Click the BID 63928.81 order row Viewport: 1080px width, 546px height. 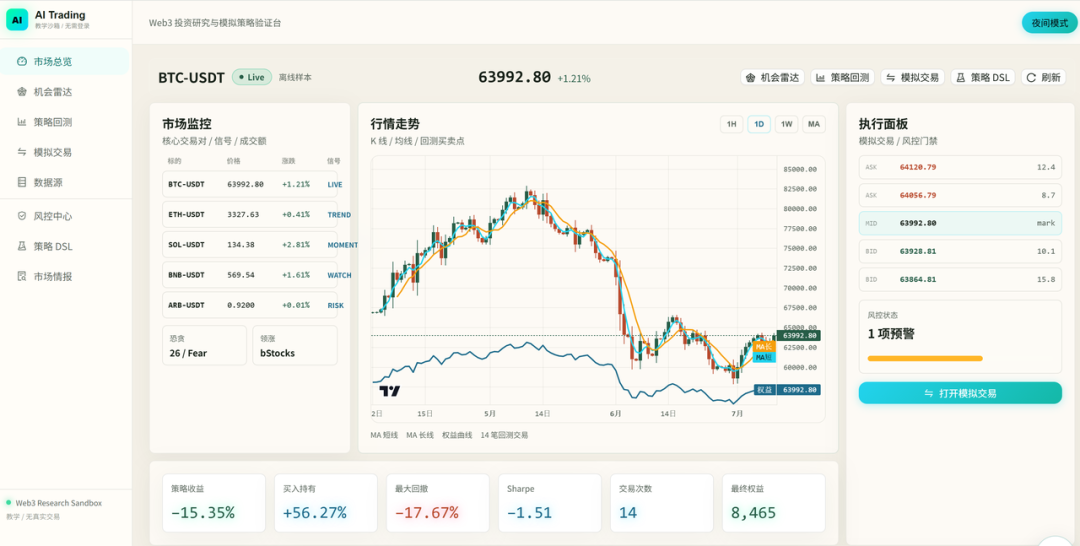pos(960,251)
